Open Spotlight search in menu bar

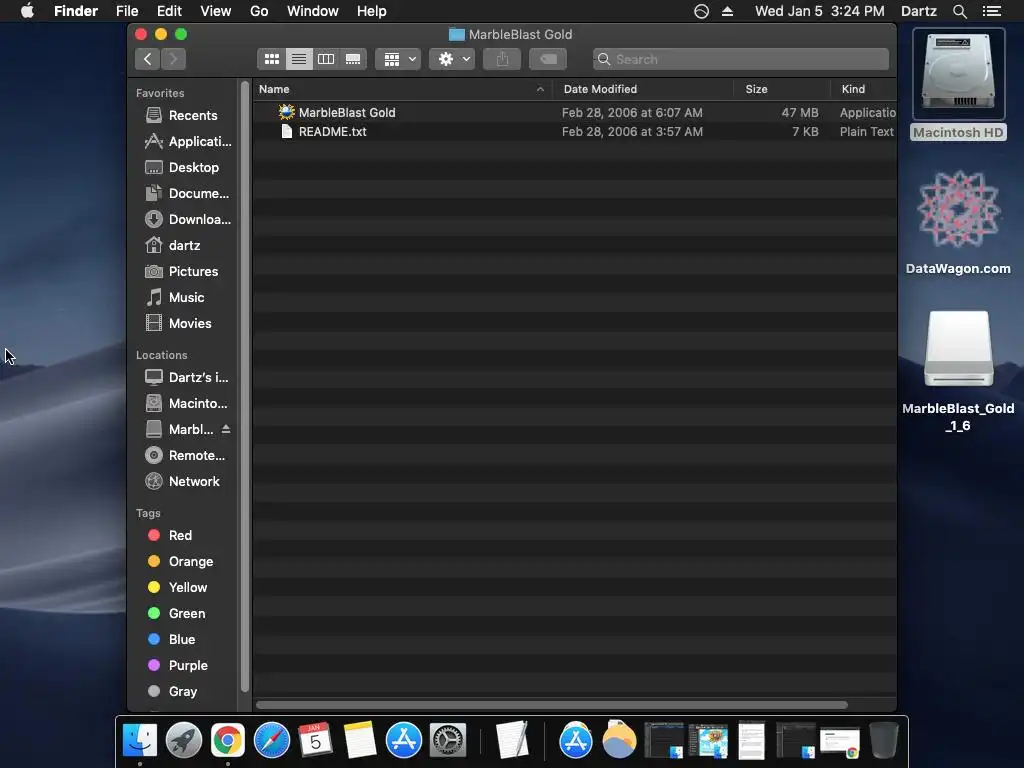960,11
